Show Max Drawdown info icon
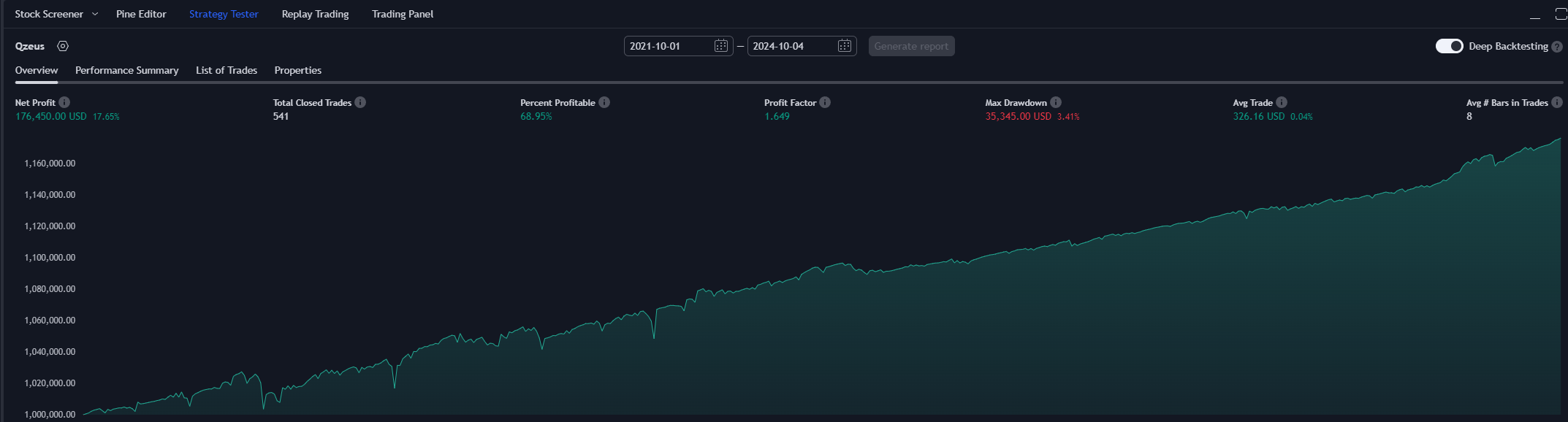 [1056, 102]
